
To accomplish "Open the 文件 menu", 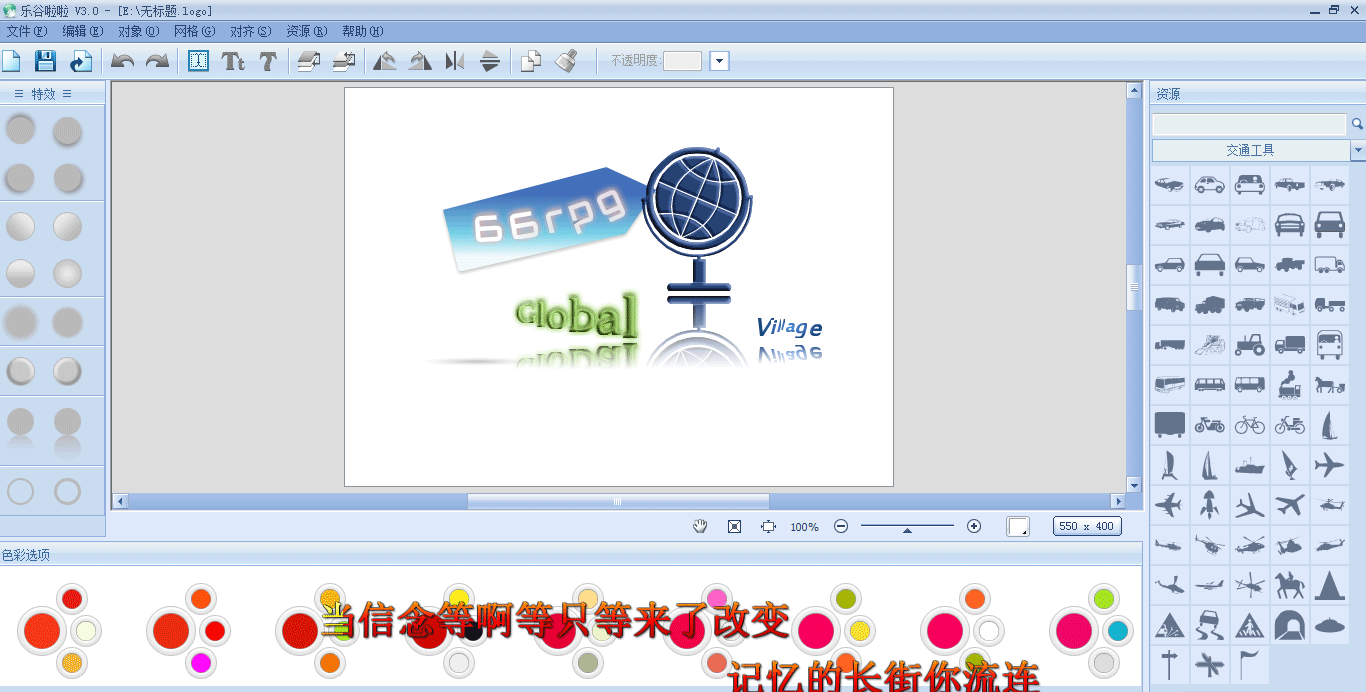I will [26, 31].
